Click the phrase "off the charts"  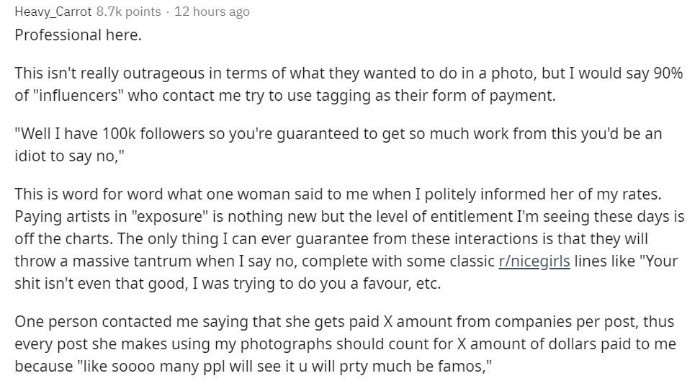tap(63, 239)
